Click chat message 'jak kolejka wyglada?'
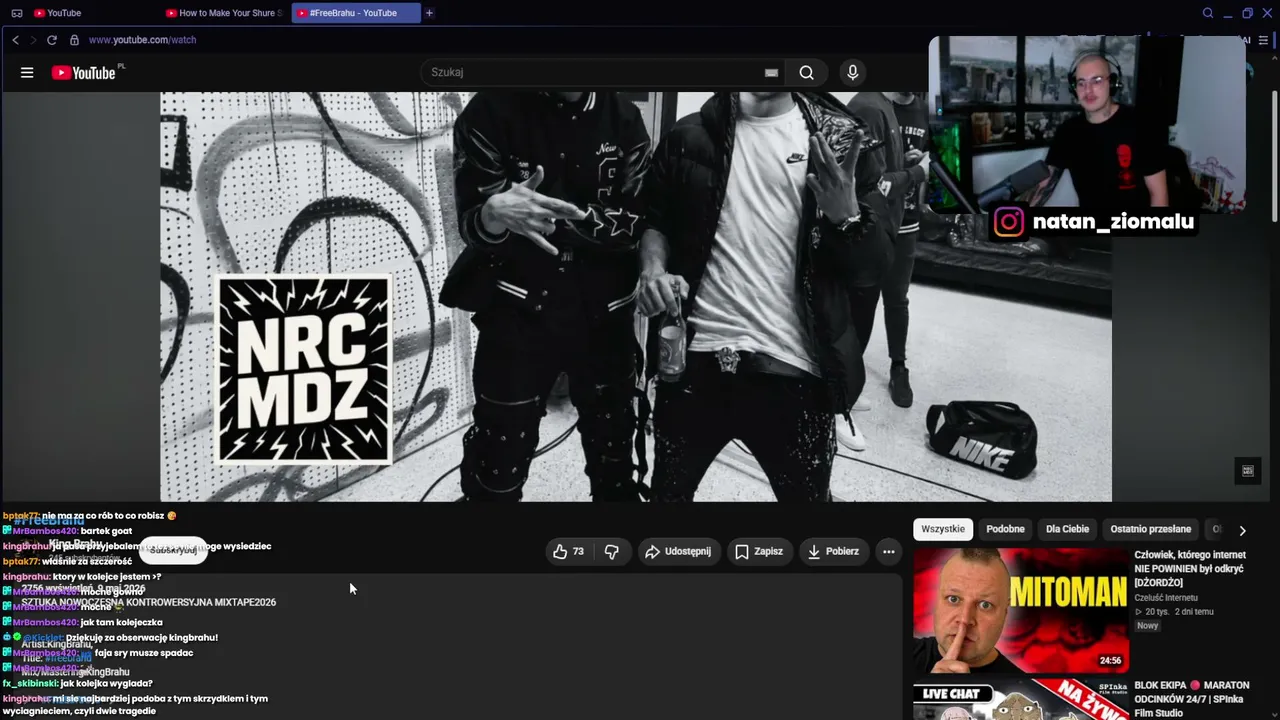This screenshot has width=1280, height=720. point(106,684)
